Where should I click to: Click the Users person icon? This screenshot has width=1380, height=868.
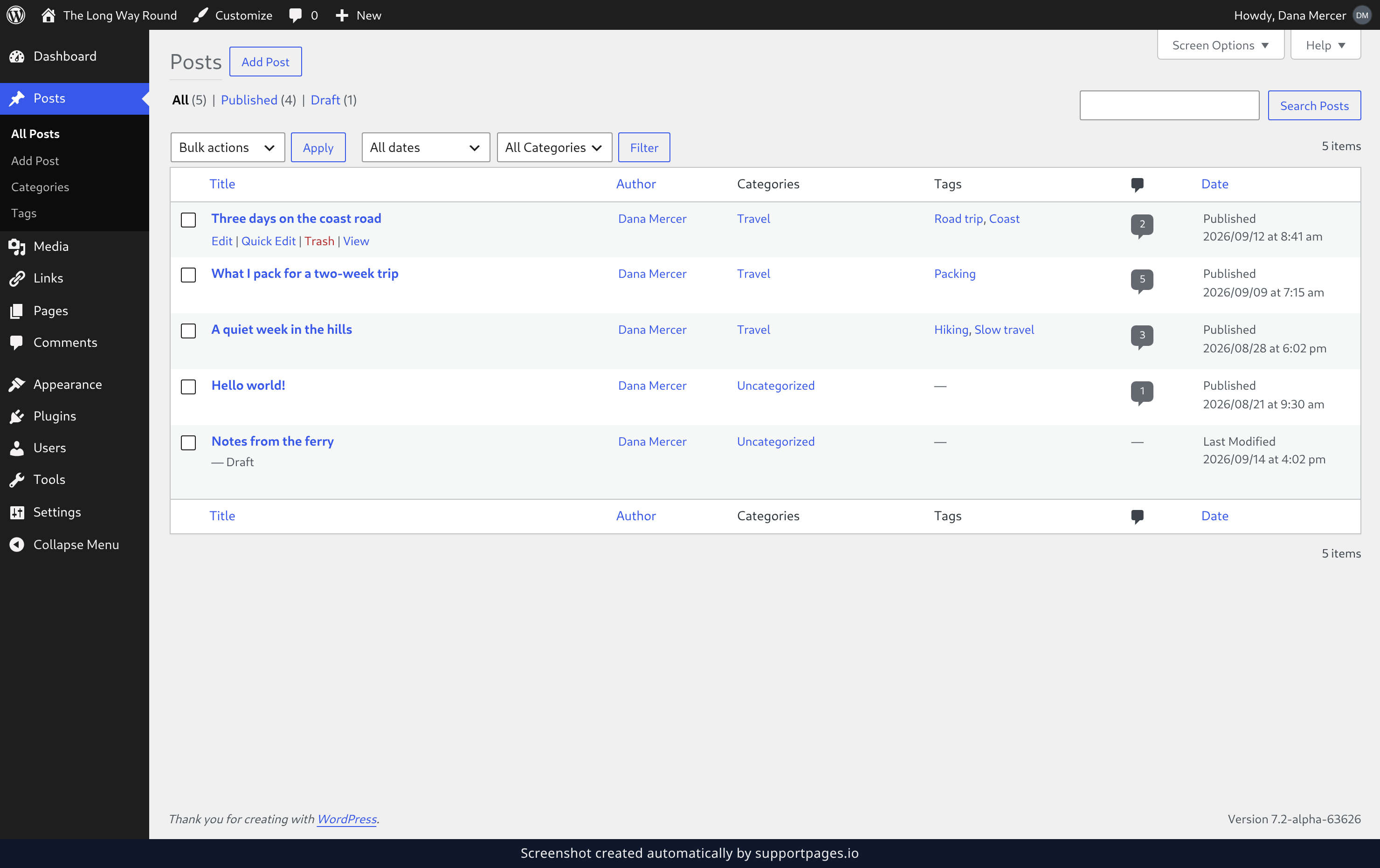(17, 448)
